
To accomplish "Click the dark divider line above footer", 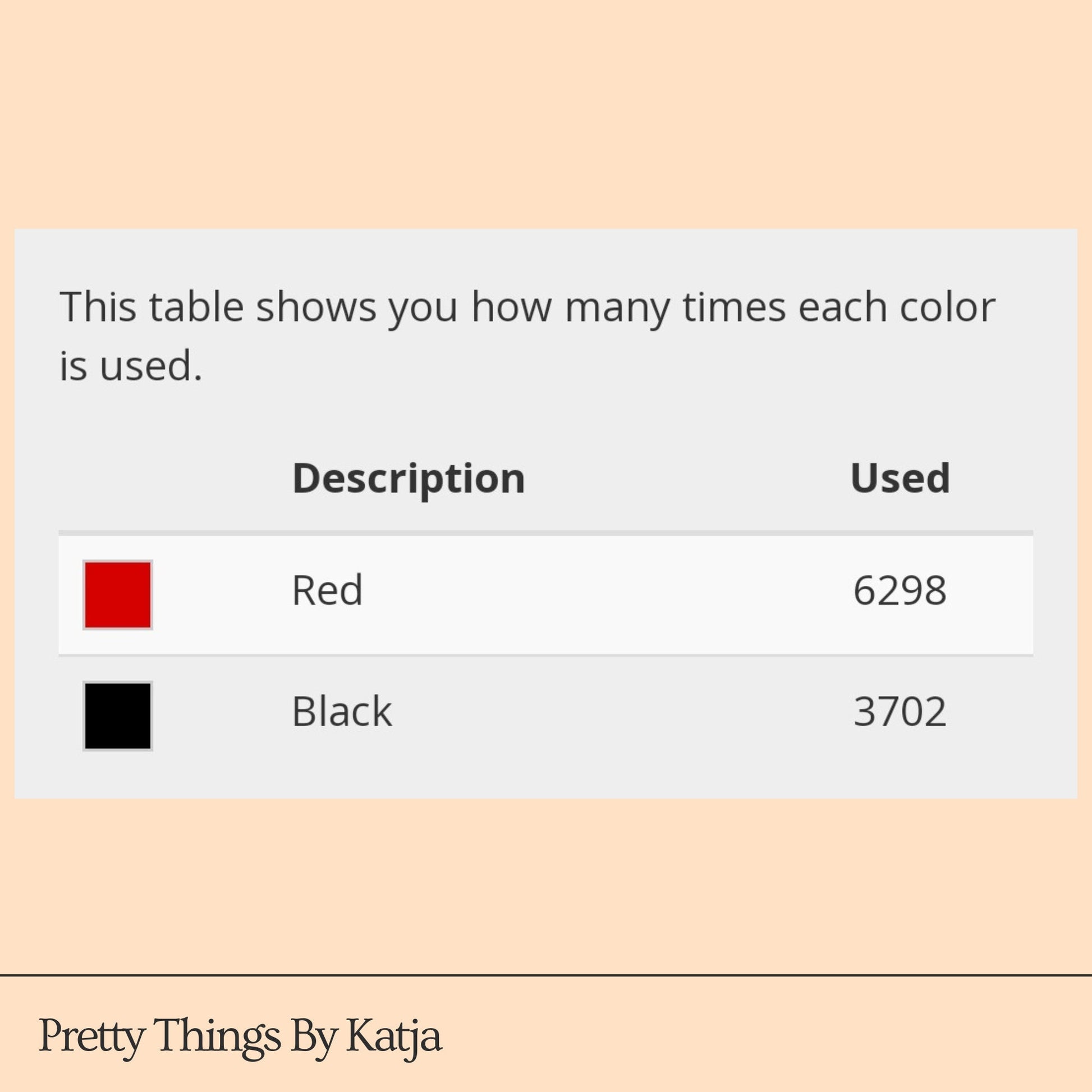I will click(x=546, y=975).
